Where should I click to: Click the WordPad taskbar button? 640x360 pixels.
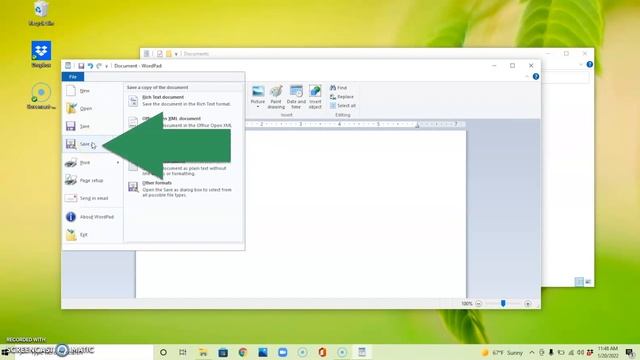(362, 352)
